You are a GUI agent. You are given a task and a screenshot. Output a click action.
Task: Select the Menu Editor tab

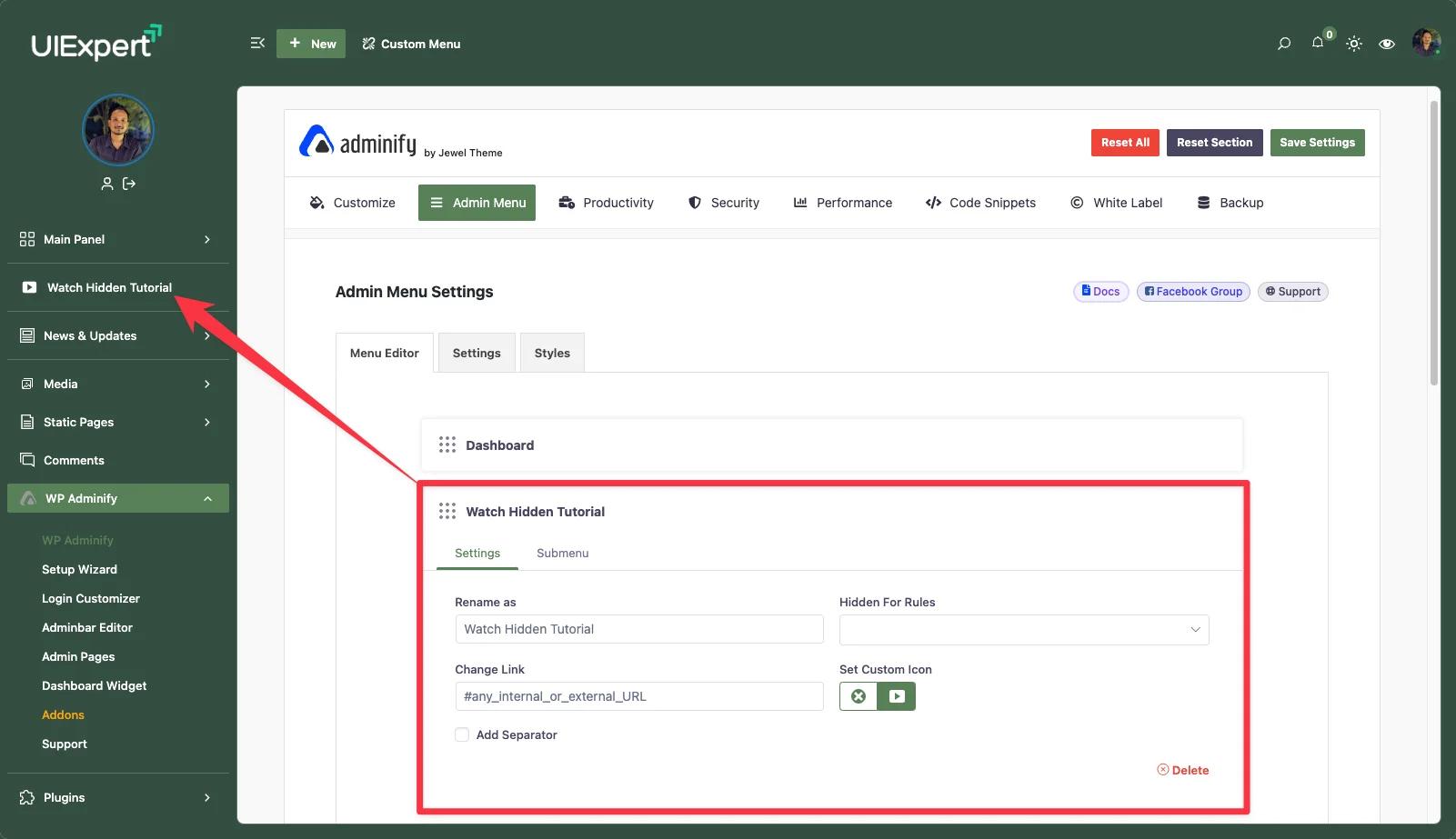[385, 353]
